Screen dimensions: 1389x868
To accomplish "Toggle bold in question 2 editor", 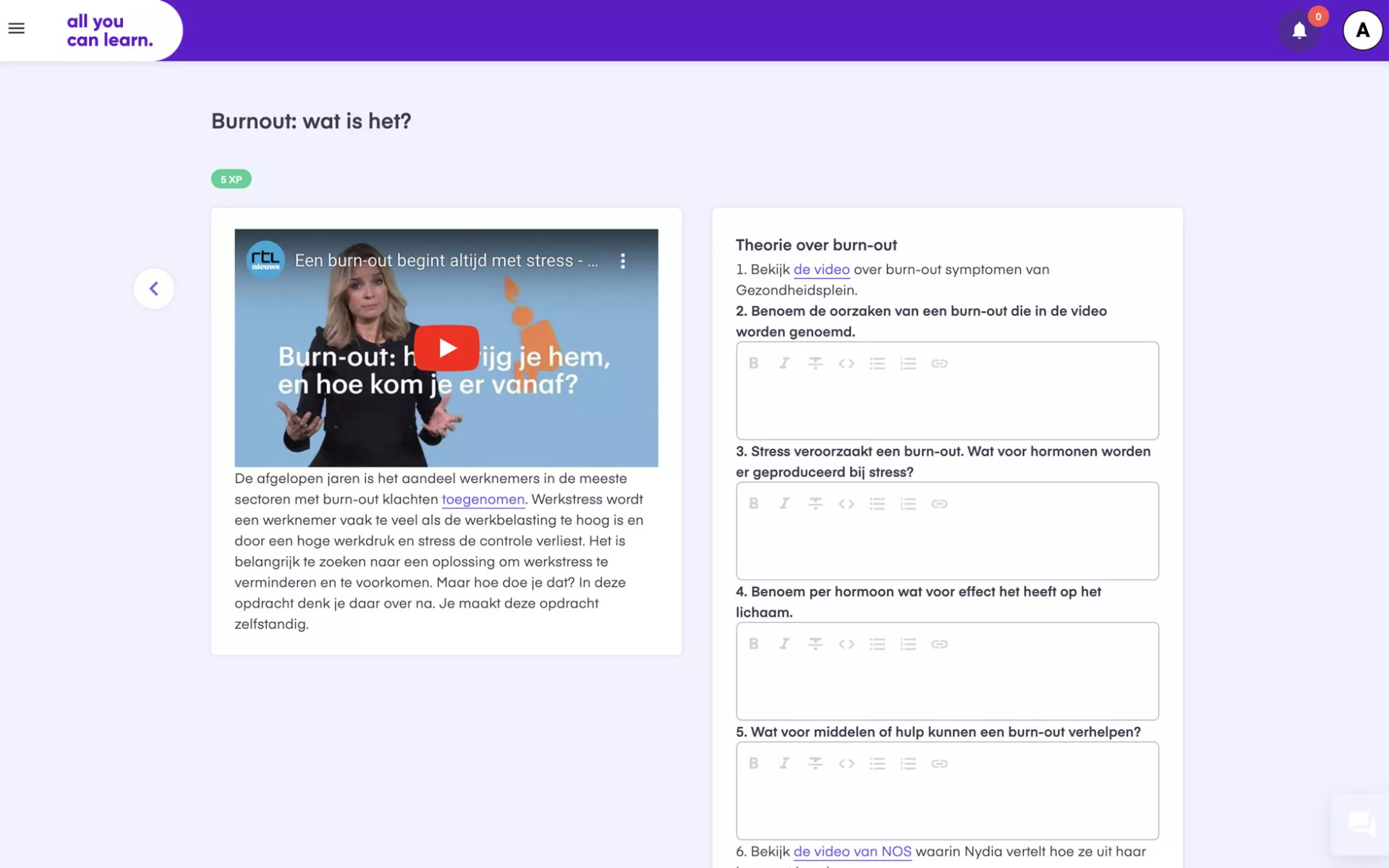I will 753,363.
